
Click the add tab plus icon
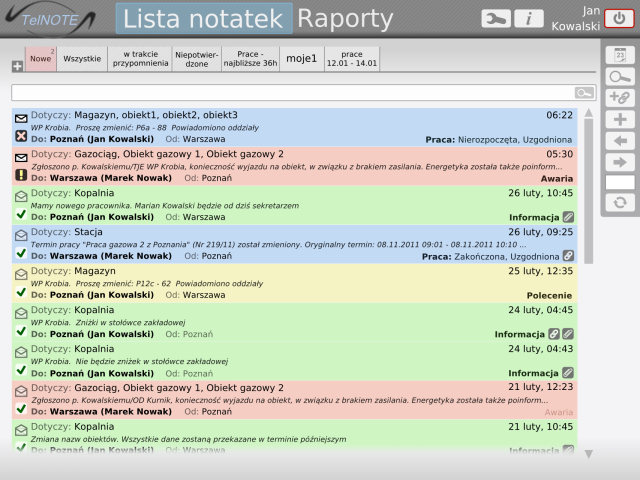pyautogui.click(x=17, y=66)
